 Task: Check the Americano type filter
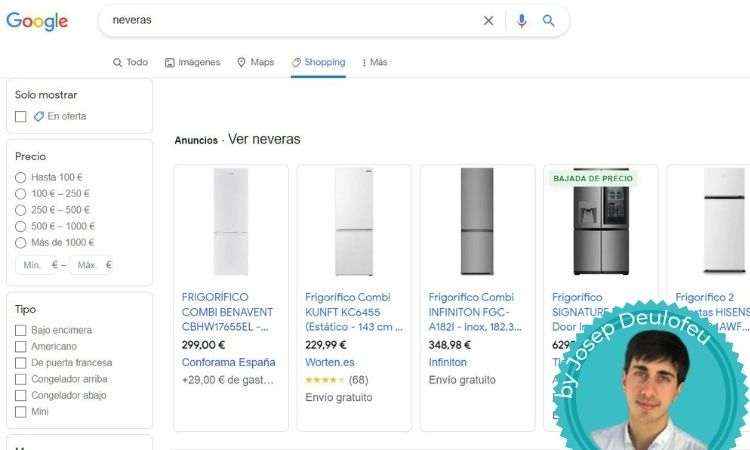[x=21, y=347]
